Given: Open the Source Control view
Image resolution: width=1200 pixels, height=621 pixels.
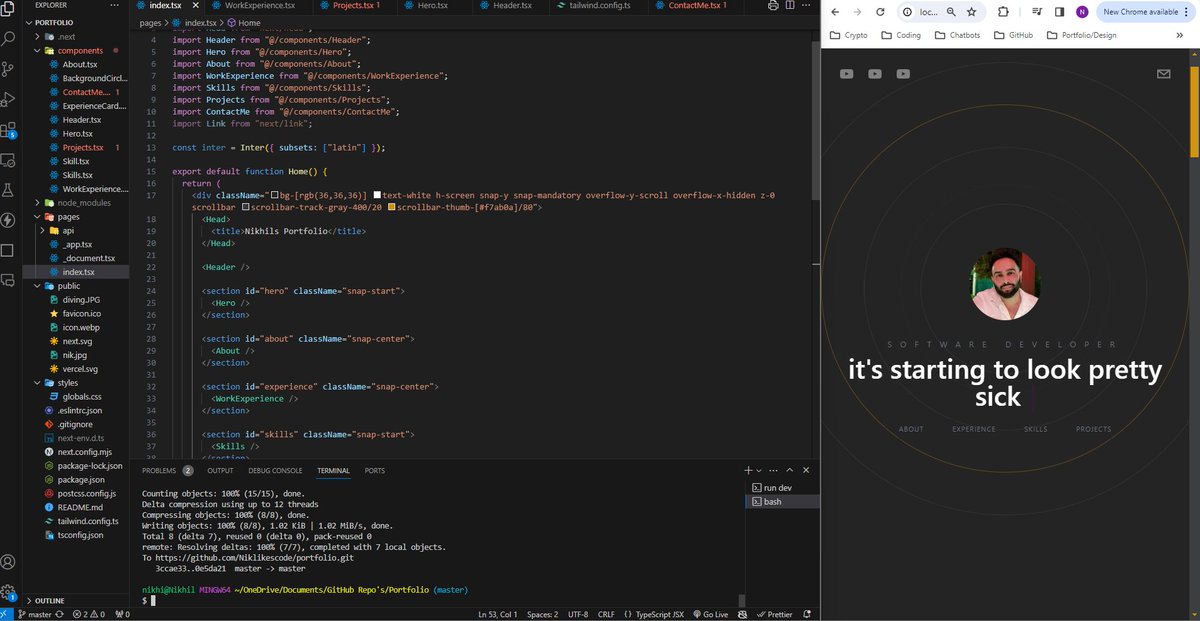Looking at the screenshot, I should pos(9,68).
